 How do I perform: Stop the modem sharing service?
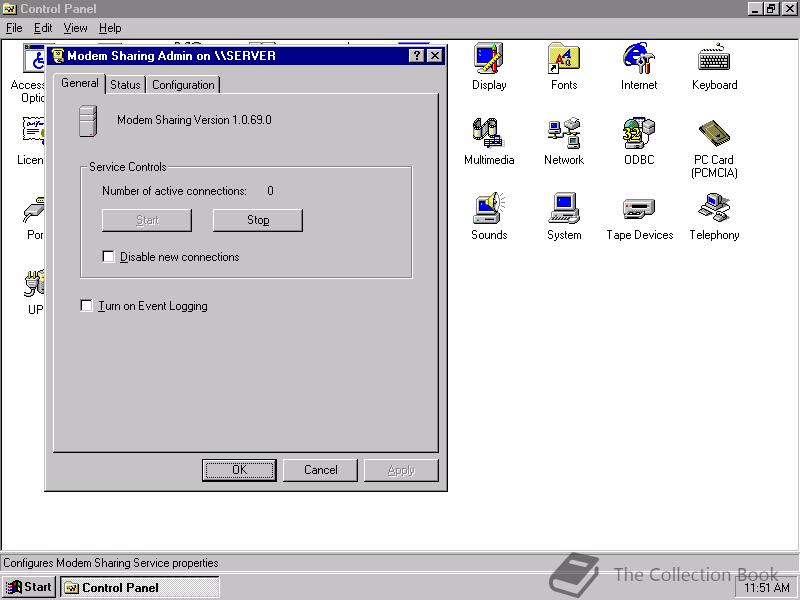click(x=258, y=220)
